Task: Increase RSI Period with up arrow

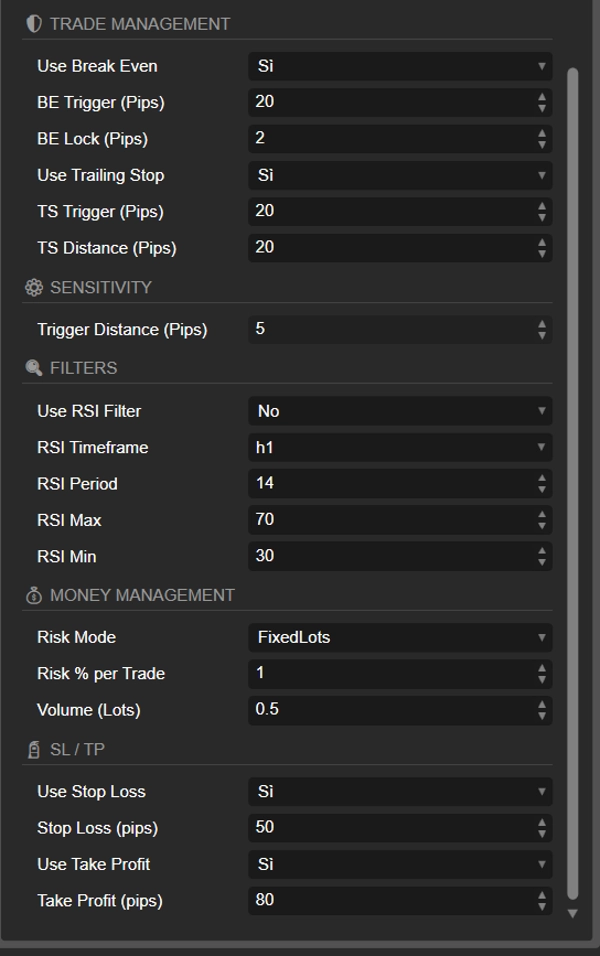Action: pyautogui.click(x=542, y=478)
